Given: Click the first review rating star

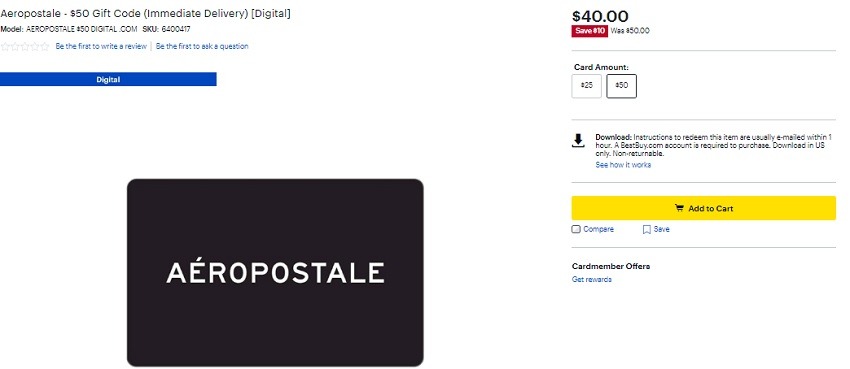Looking at the screenshot, I should 5,47.
